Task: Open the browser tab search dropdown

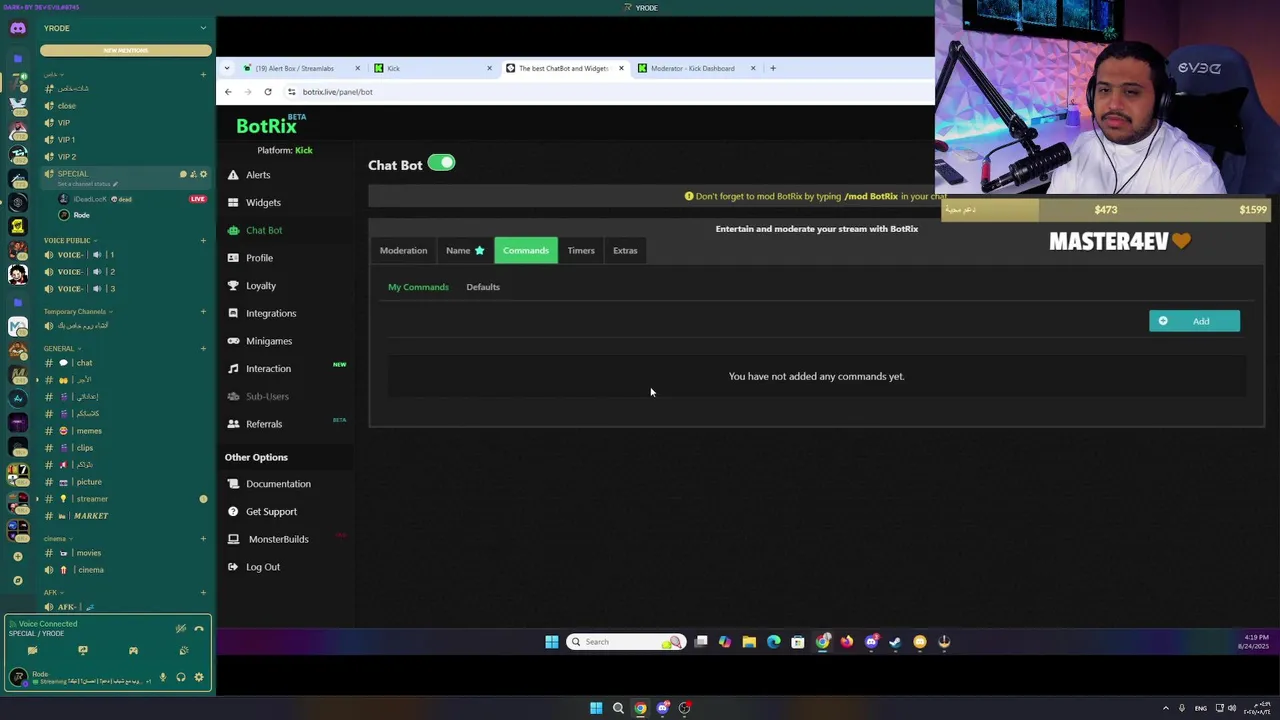Action: pos(227,68)
